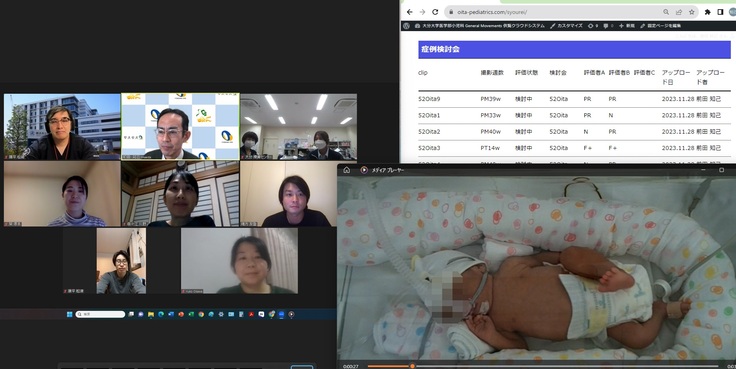
Task: Select video tile of man with headset
Action: tap(62, 127)
